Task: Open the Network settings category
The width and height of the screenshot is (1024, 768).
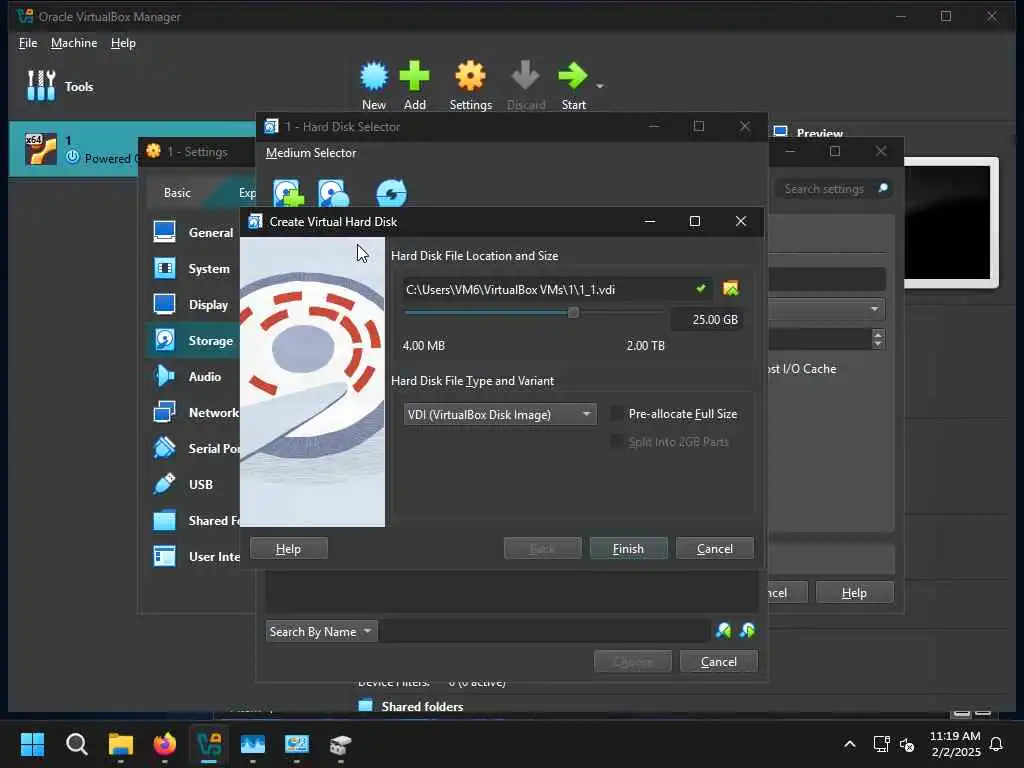Action: [x=193, y=412]
